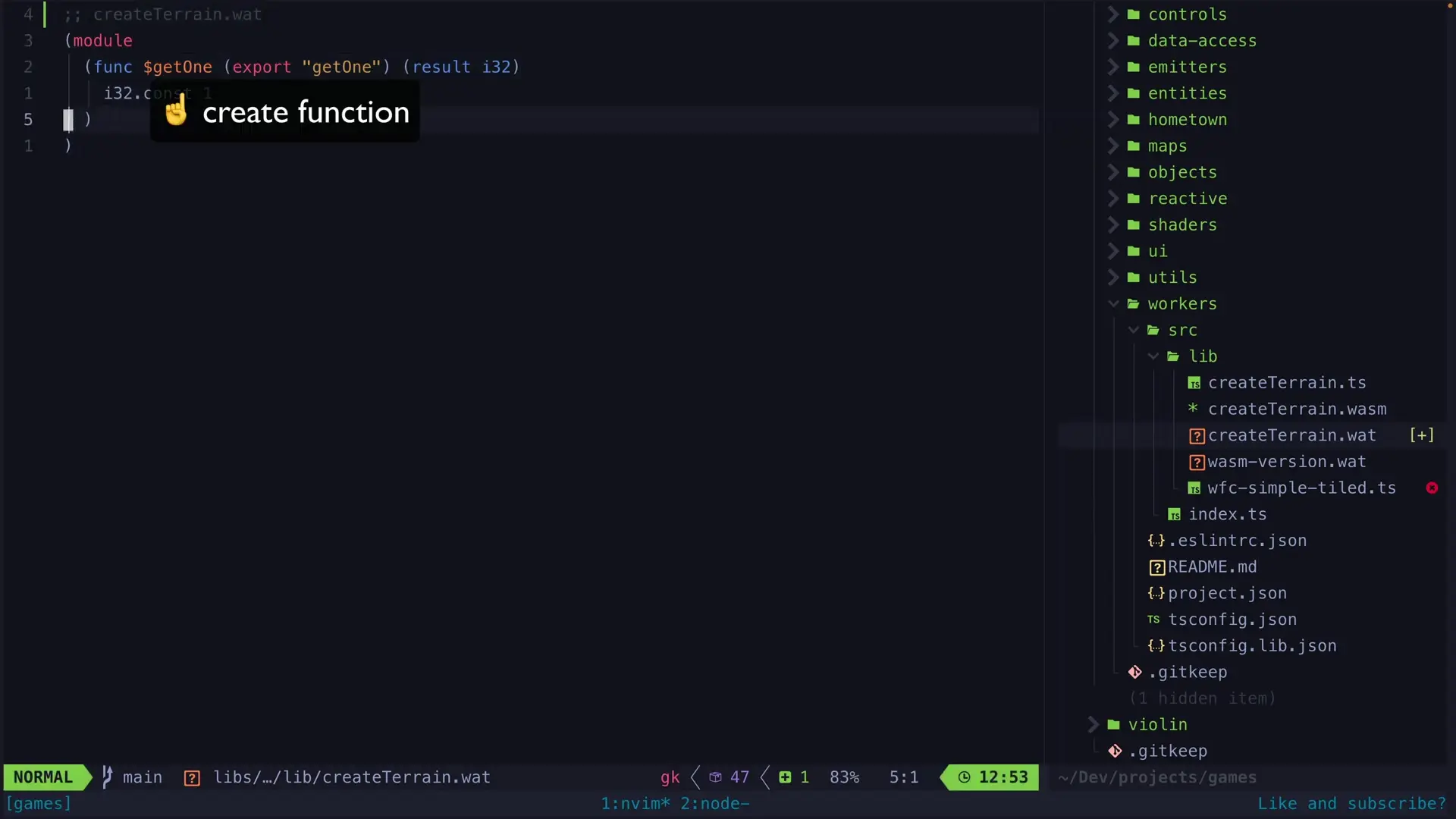Click the "getOne" export string in editor
The image size is (1456, 819).
pos(341,67)
